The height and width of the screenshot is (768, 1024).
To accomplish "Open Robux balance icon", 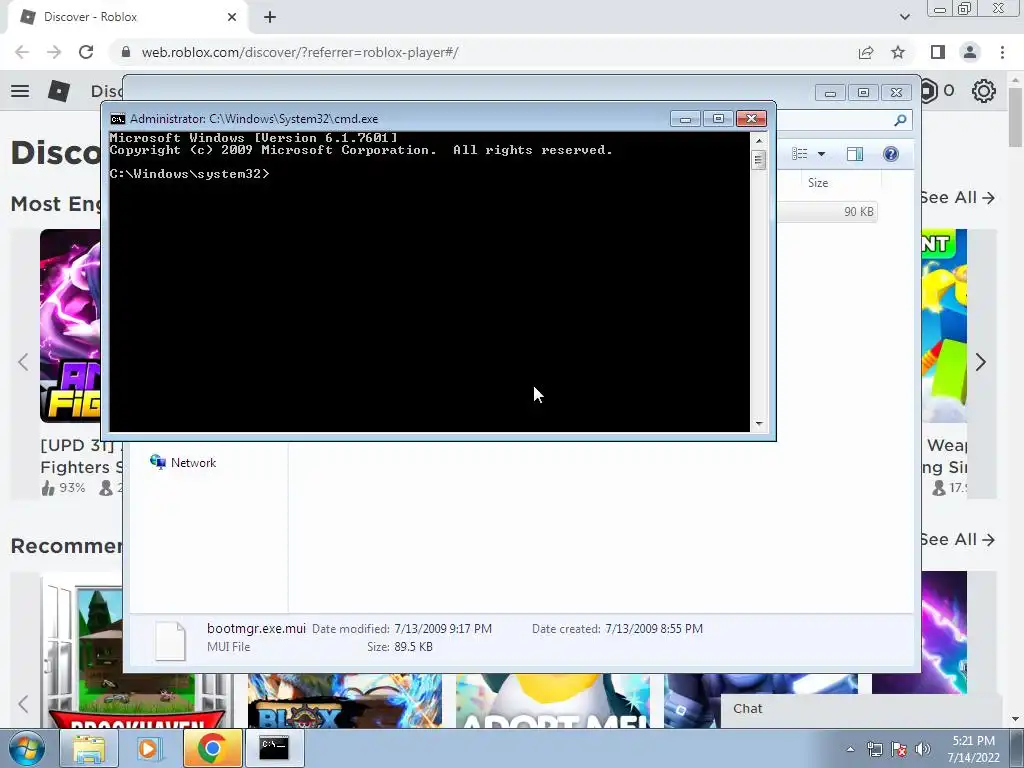I will (x=929, y=91).
